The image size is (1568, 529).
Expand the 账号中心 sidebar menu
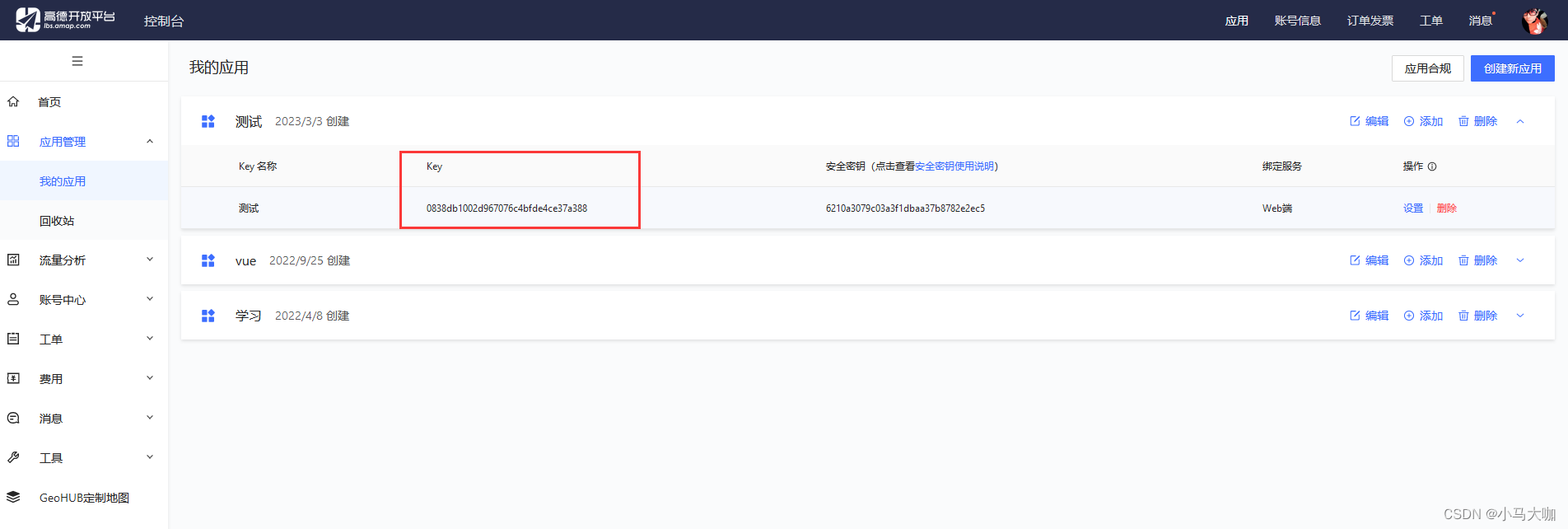coord(150,299)
